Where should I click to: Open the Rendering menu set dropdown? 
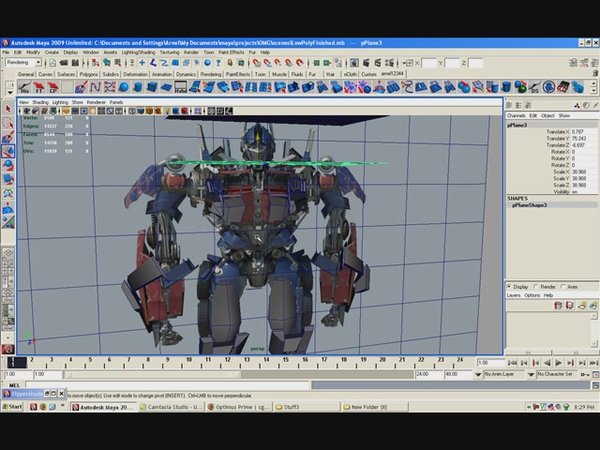coord(28,62)
